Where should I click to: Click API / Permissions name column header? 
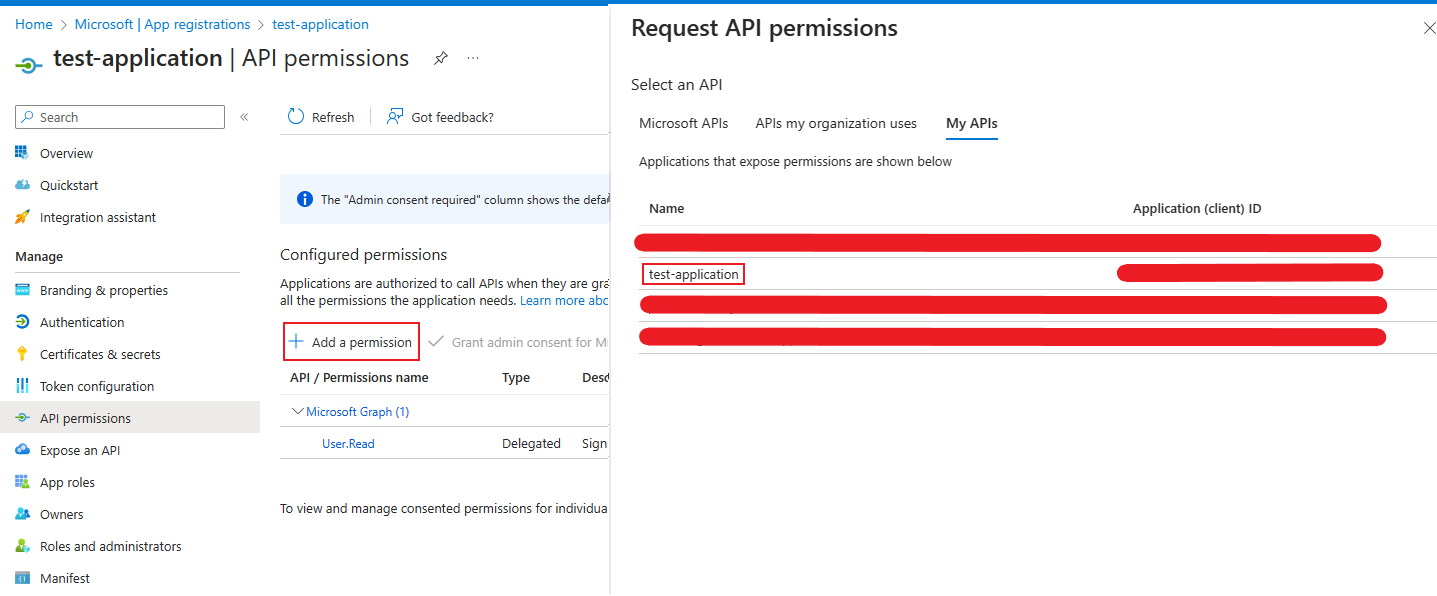[x=359, y=377]
